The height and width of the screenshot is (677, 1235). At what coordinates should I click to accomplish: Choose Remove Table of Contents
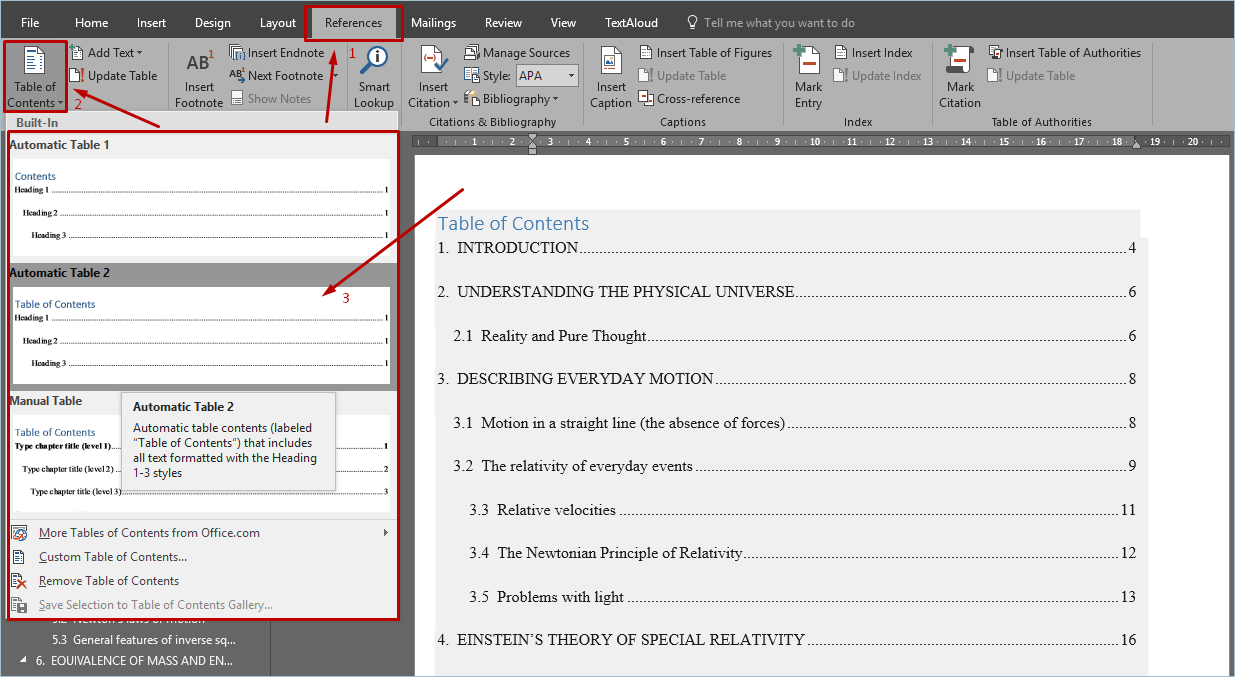(108, 581)
